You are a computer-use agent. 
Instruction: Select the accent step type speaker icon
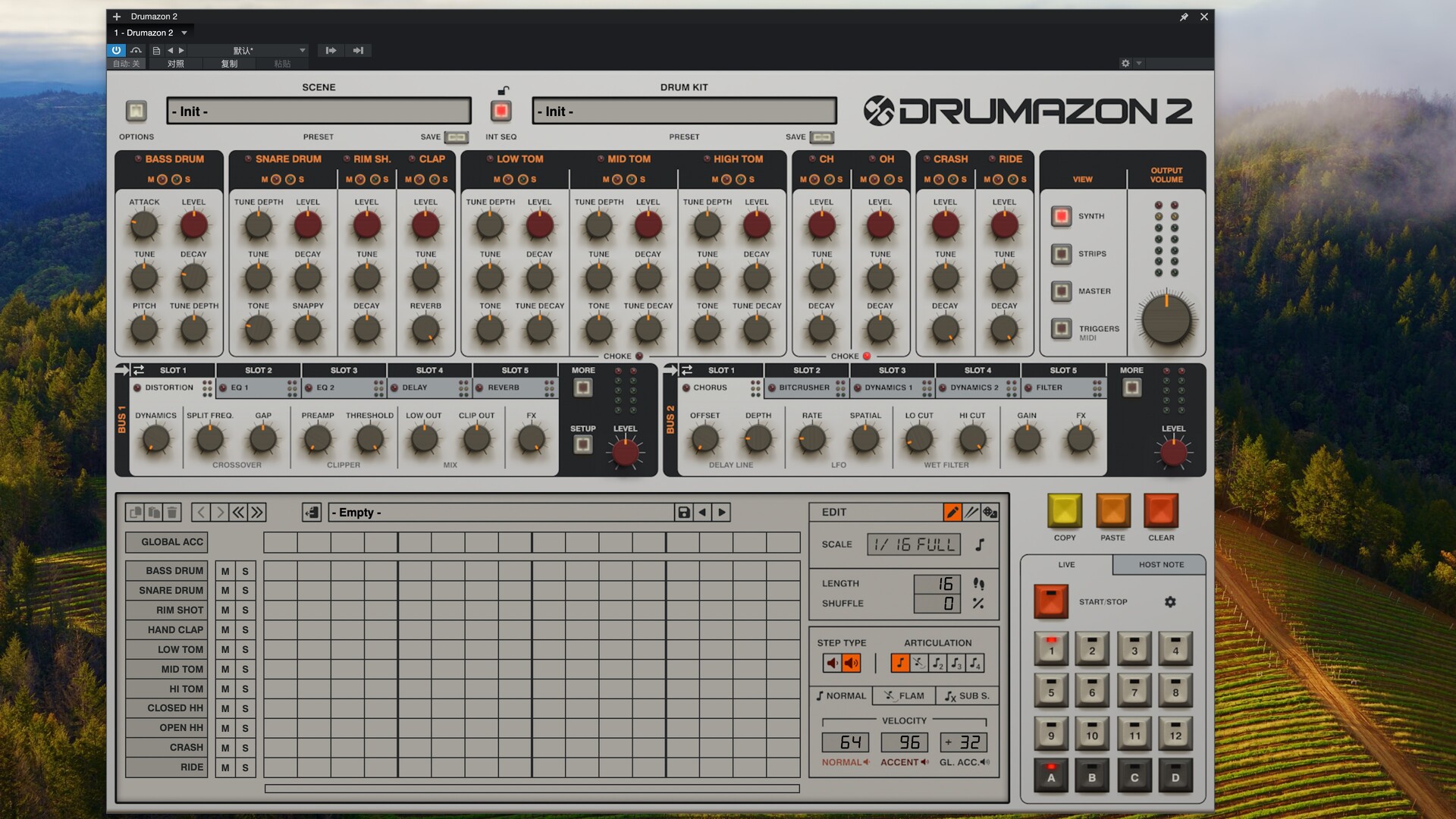(852, 664)
